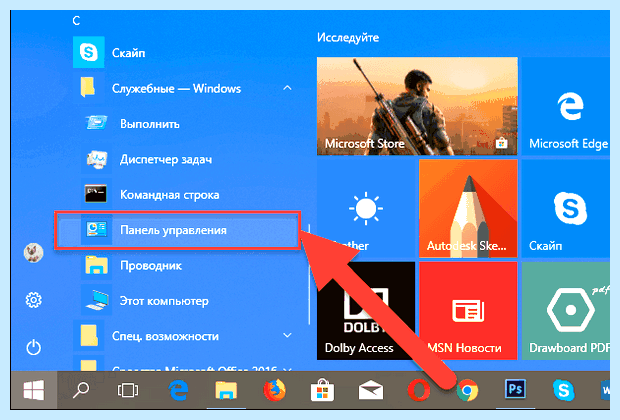Open Task View on the taskbar
This screenshot has height=420, width=620.
pos(128,390)
